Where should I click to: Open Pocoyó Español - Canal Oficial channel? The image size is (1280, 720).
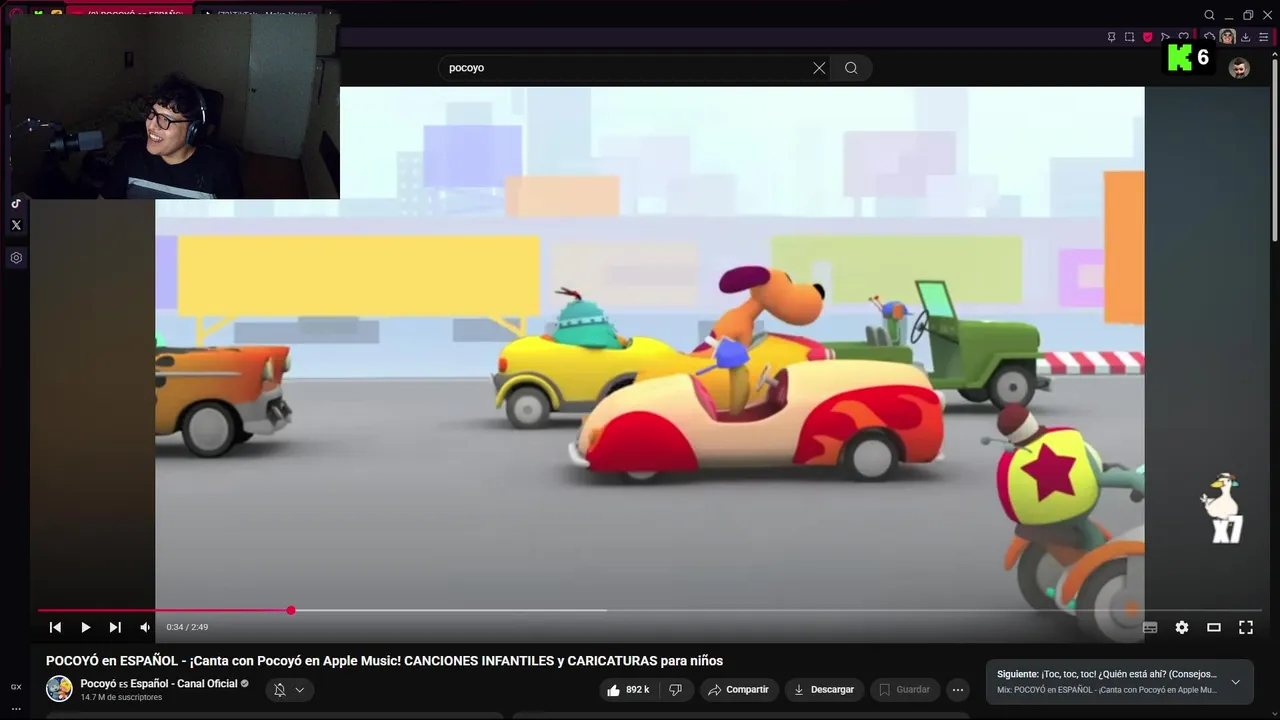click(x=159, y=684)
